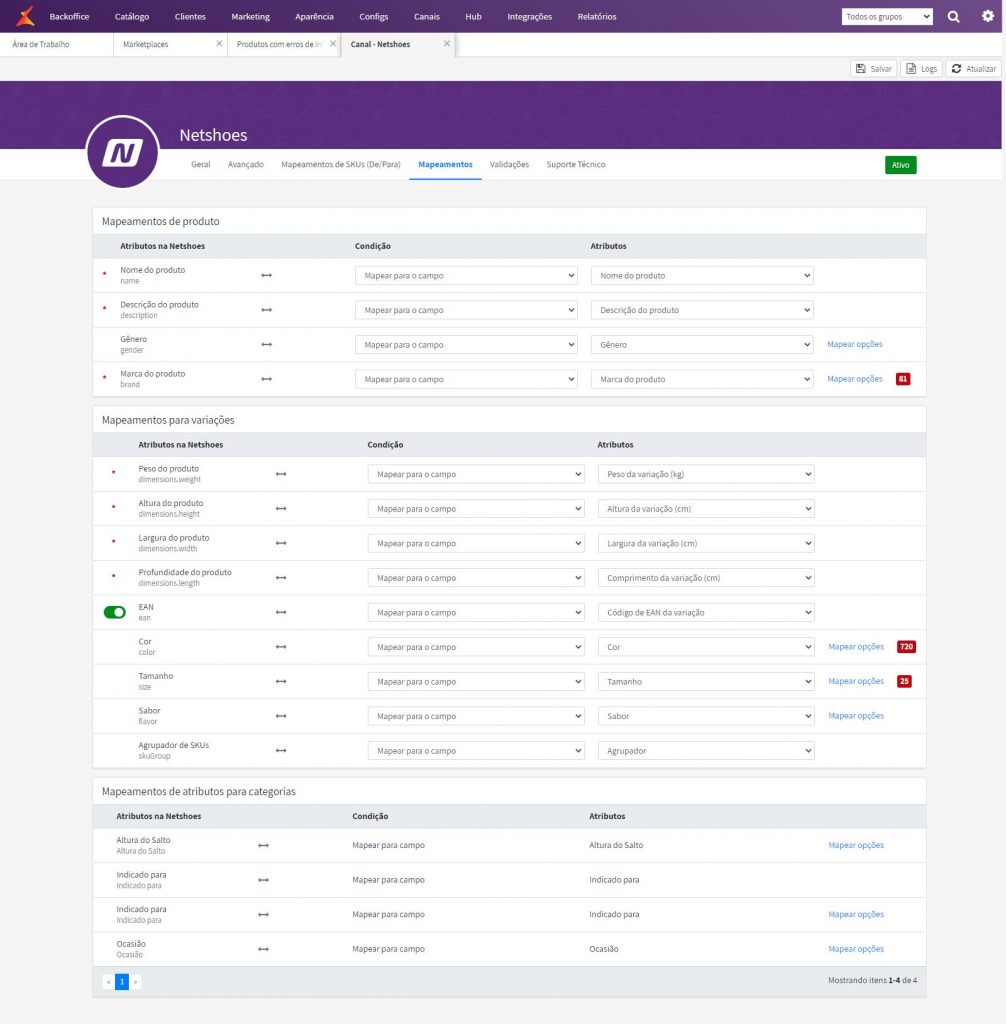The height and width of the screenshot is (1024, 1006).
Task: Click the Salvar button
Action: coord(873,69)
